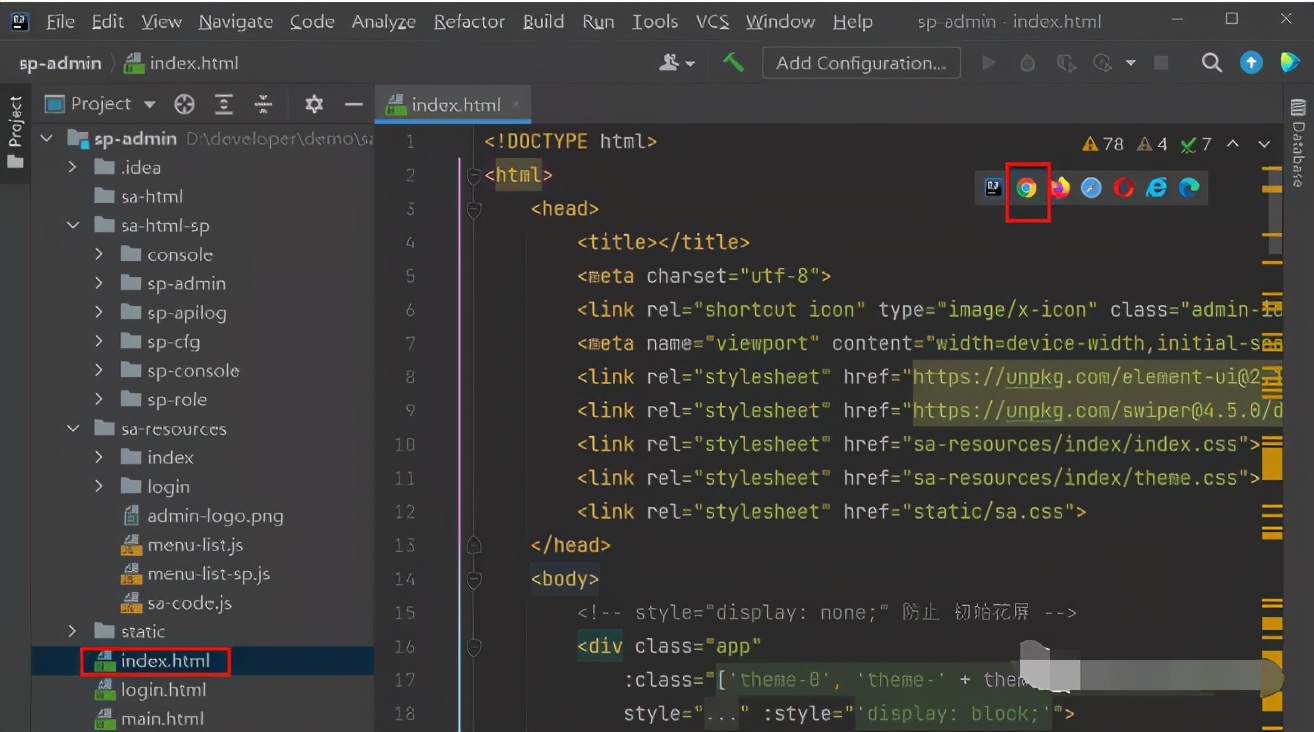Go to next highlighted error arrow

[1264, 144]
